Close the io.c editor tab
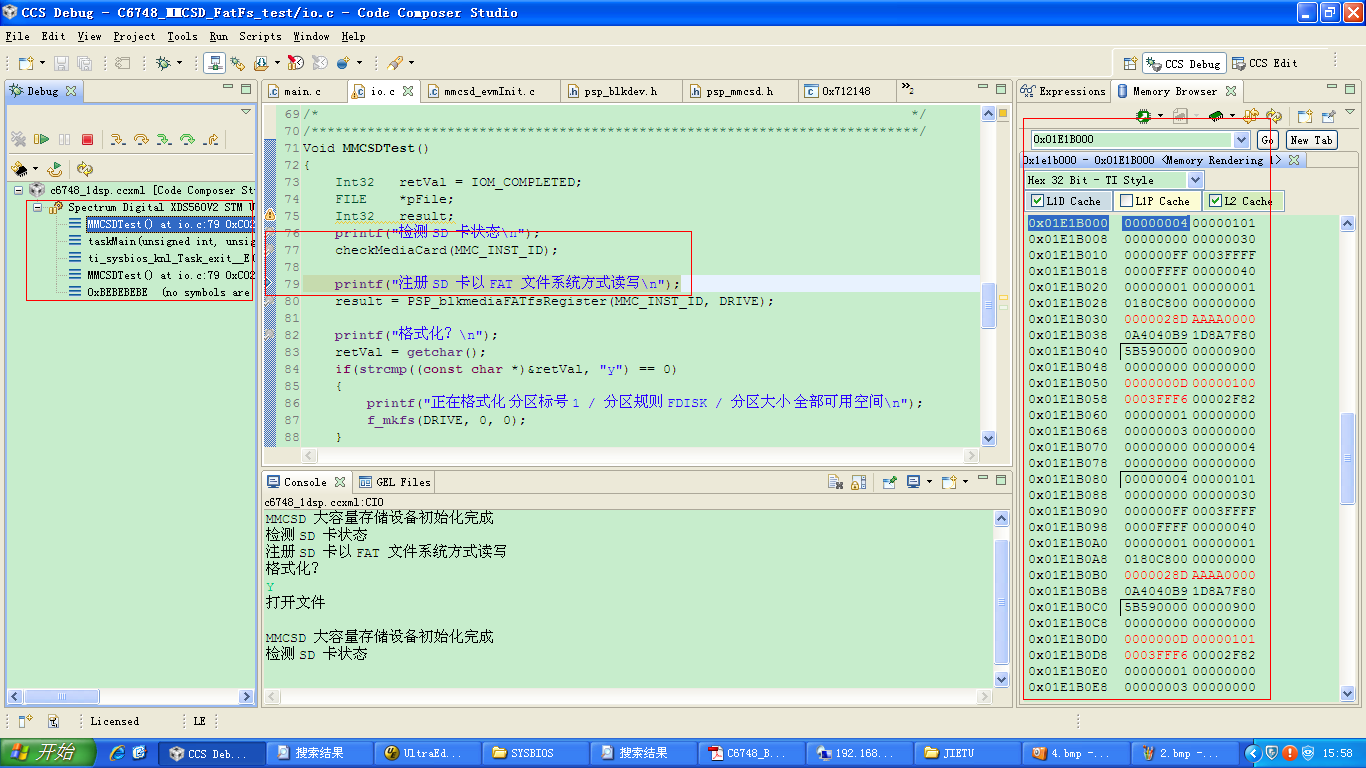 pyautogui.click(x=408, y=91)
